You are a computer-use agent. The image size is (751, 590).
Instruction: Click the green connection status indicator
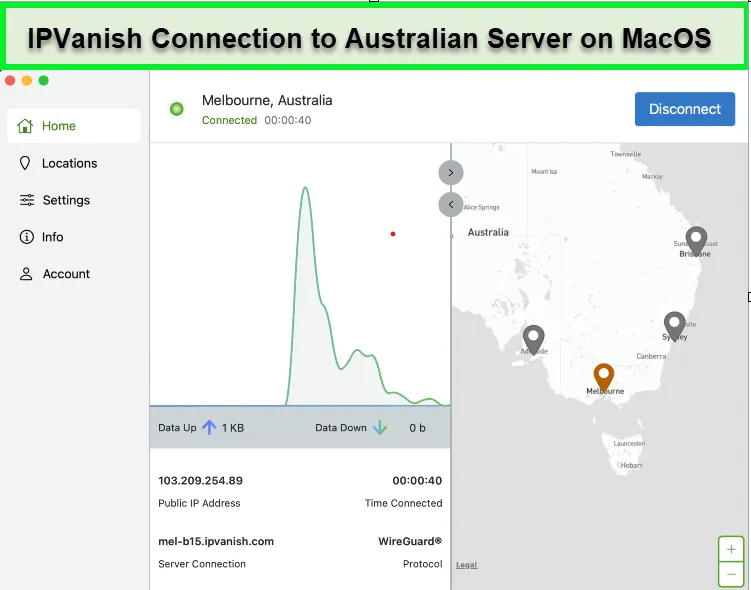coord(177,109)
